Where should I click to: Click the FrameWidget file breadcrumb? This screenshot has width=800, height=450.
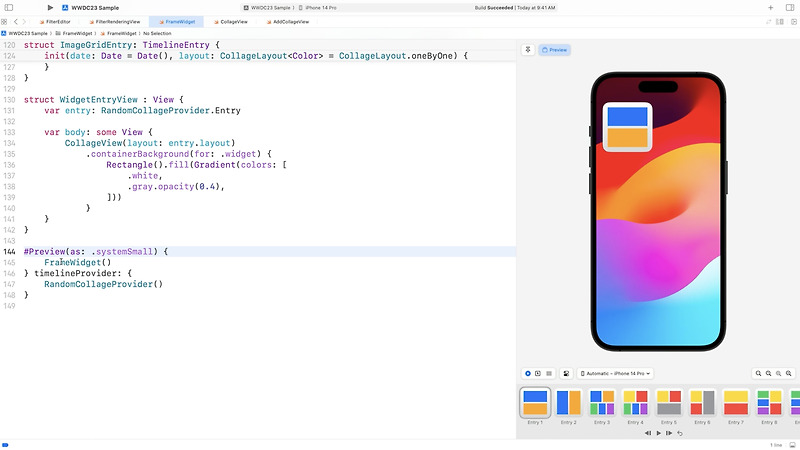118,33
